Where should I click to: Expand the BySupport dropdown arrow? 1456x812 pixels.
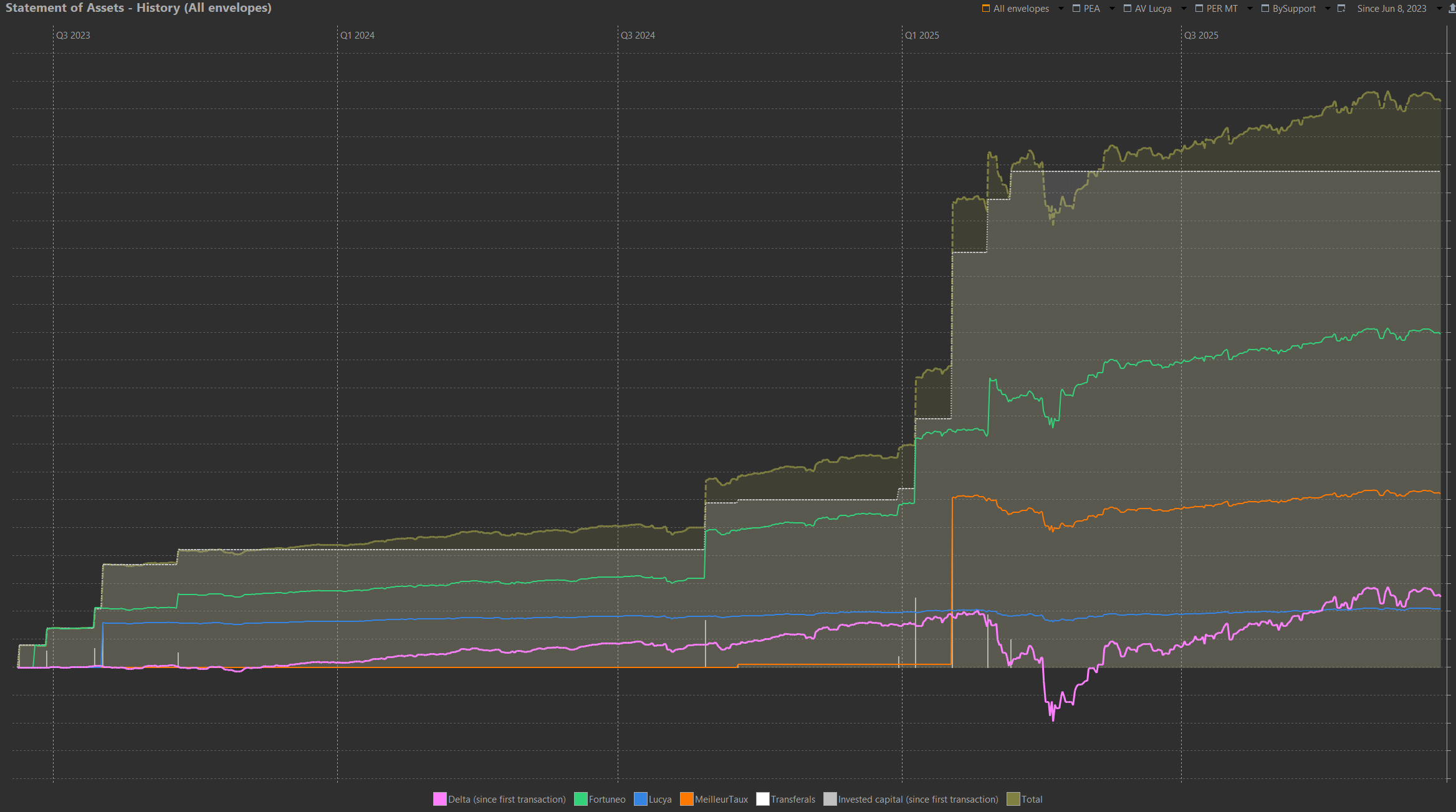click(1328, 9)
